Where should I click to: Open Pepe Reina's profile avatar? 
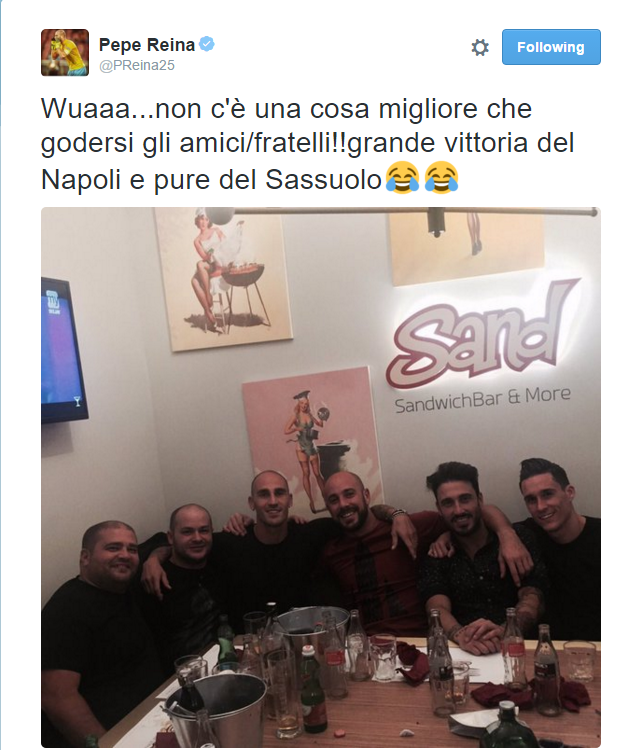tap(65, 53)
